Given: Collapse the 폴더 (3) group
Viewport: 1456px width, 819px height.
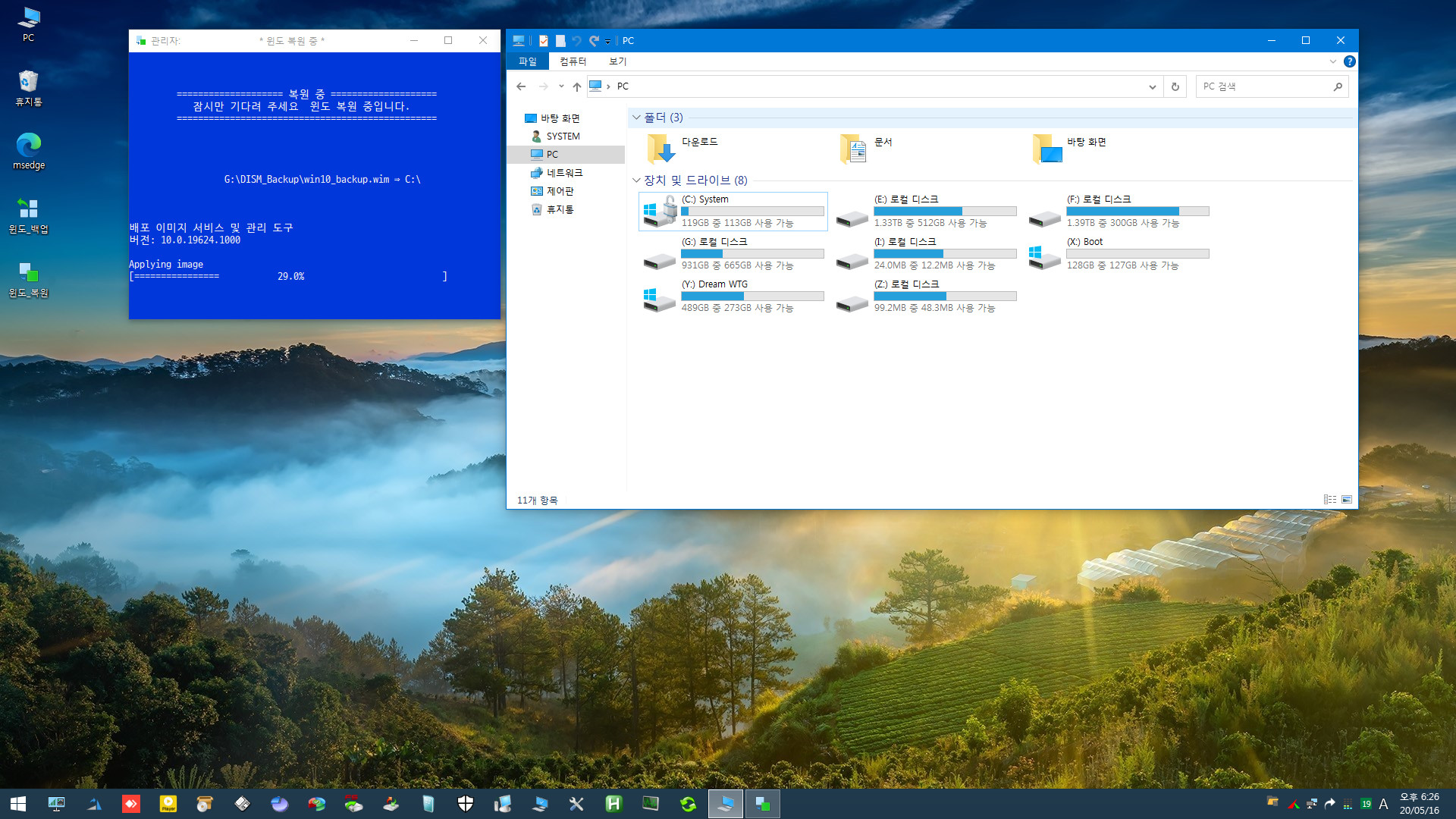Looking at the screenshot, I should coord(636,118).
